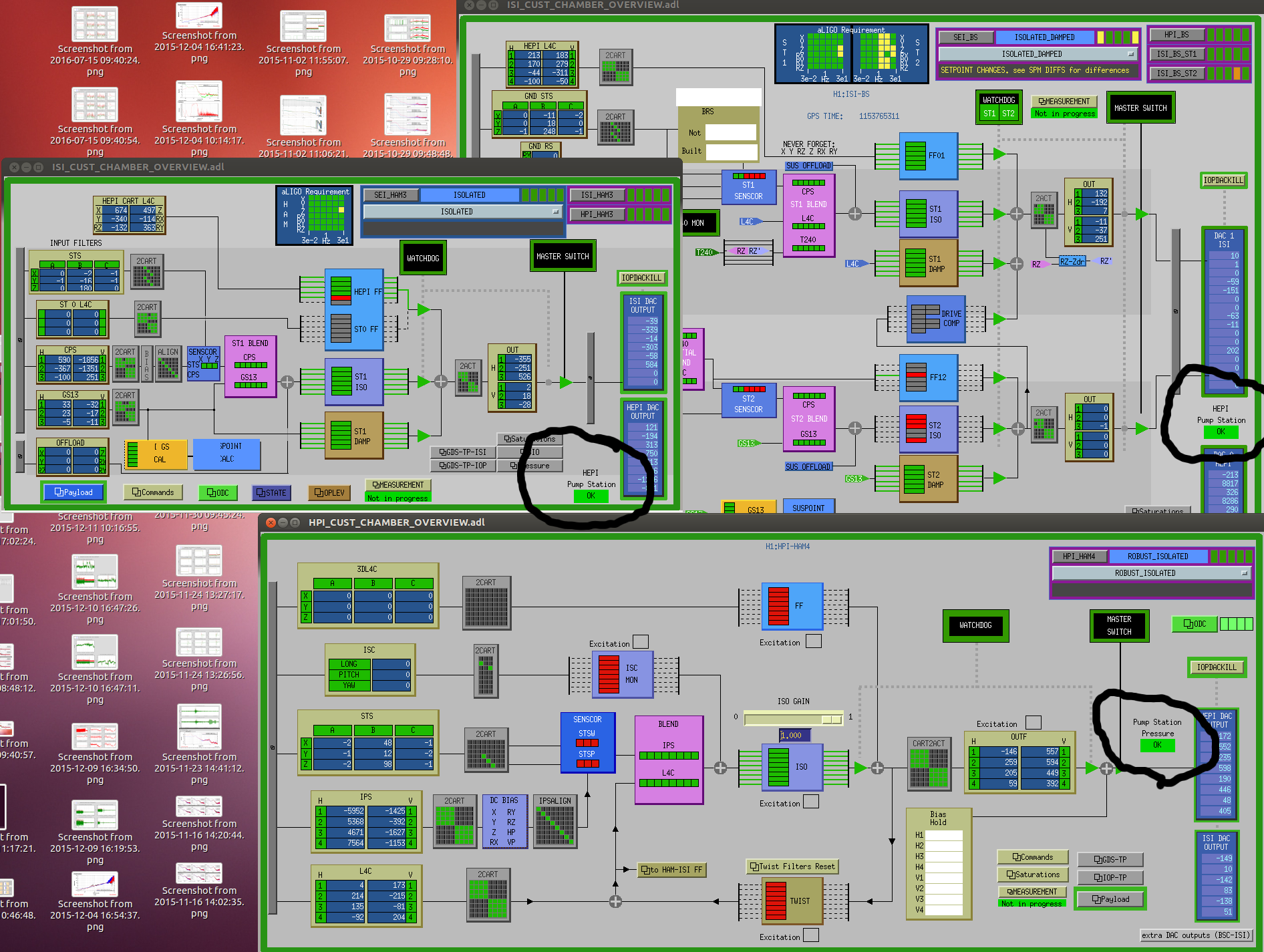This screenshot has width=1264, height=952.
Task: Click 'extra DAC outputs (BSC-ISI)' button
Action: (1196, 935)
